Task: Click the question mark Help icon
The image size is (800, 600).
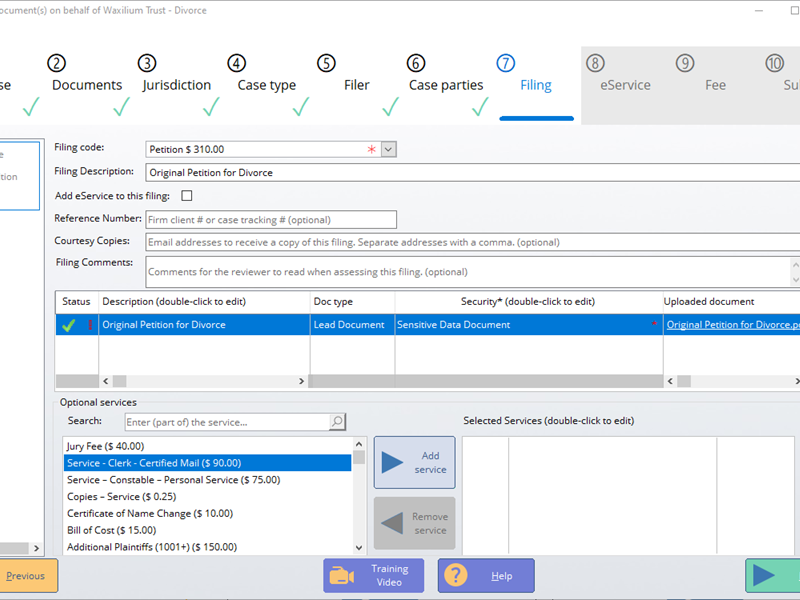Action: [456, 576]
